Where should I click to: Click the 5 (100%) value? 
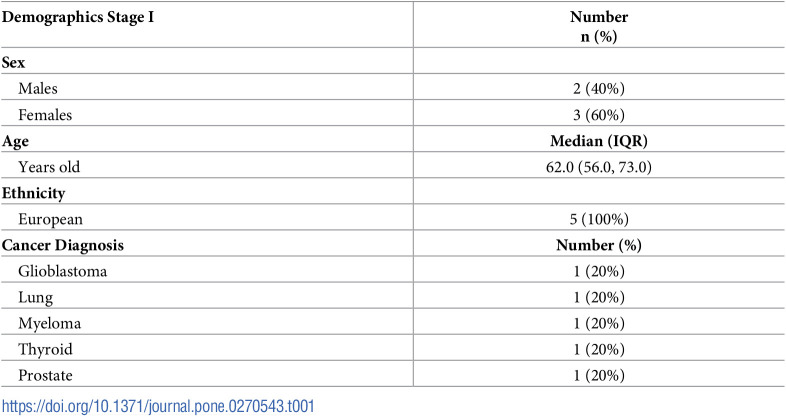[x=599, y=219]
